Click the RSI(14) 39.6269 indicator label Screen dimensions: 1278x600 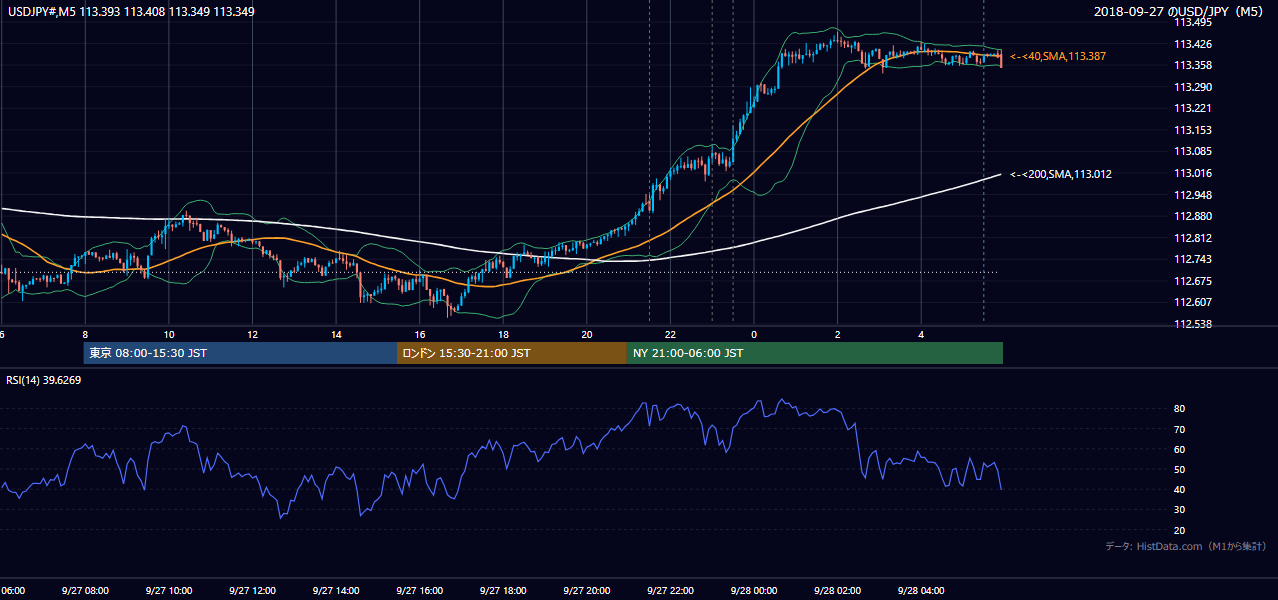pos(44,380)
